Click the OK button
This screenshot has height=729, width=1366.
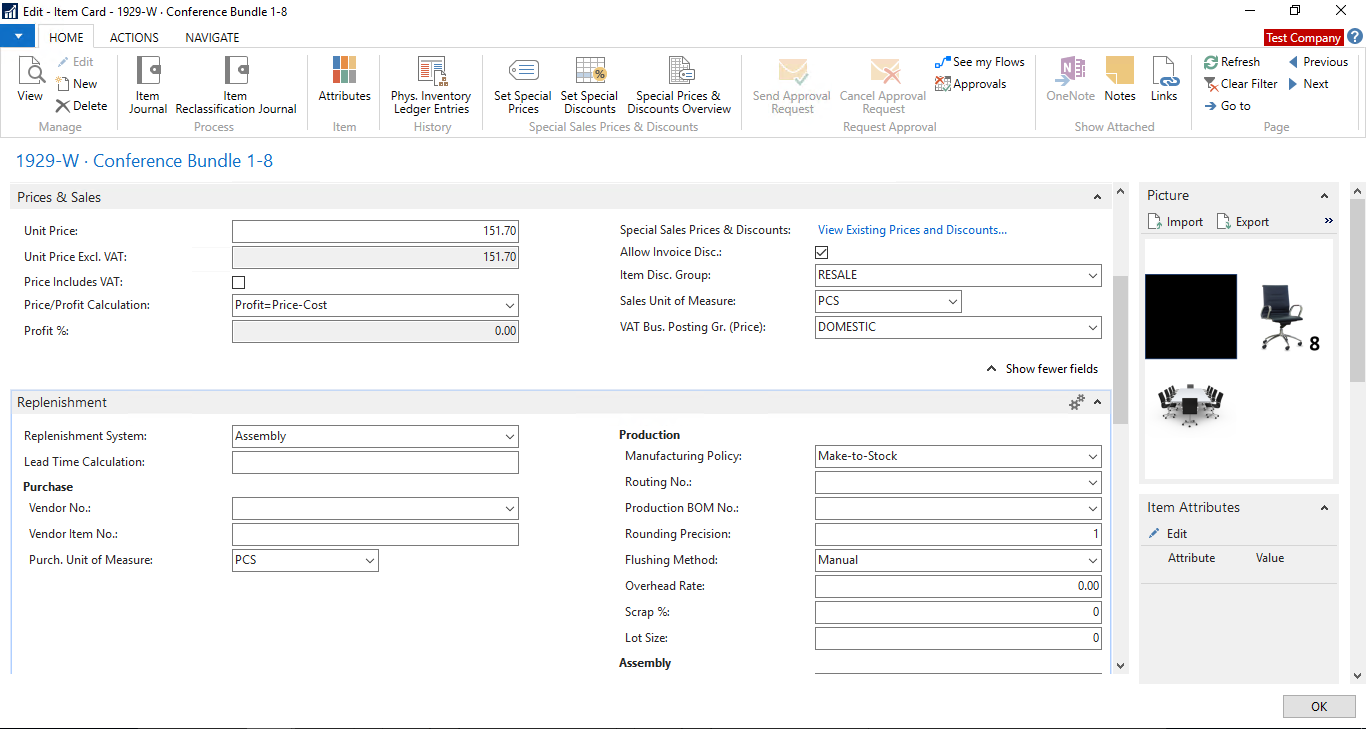pos(1318,706)
